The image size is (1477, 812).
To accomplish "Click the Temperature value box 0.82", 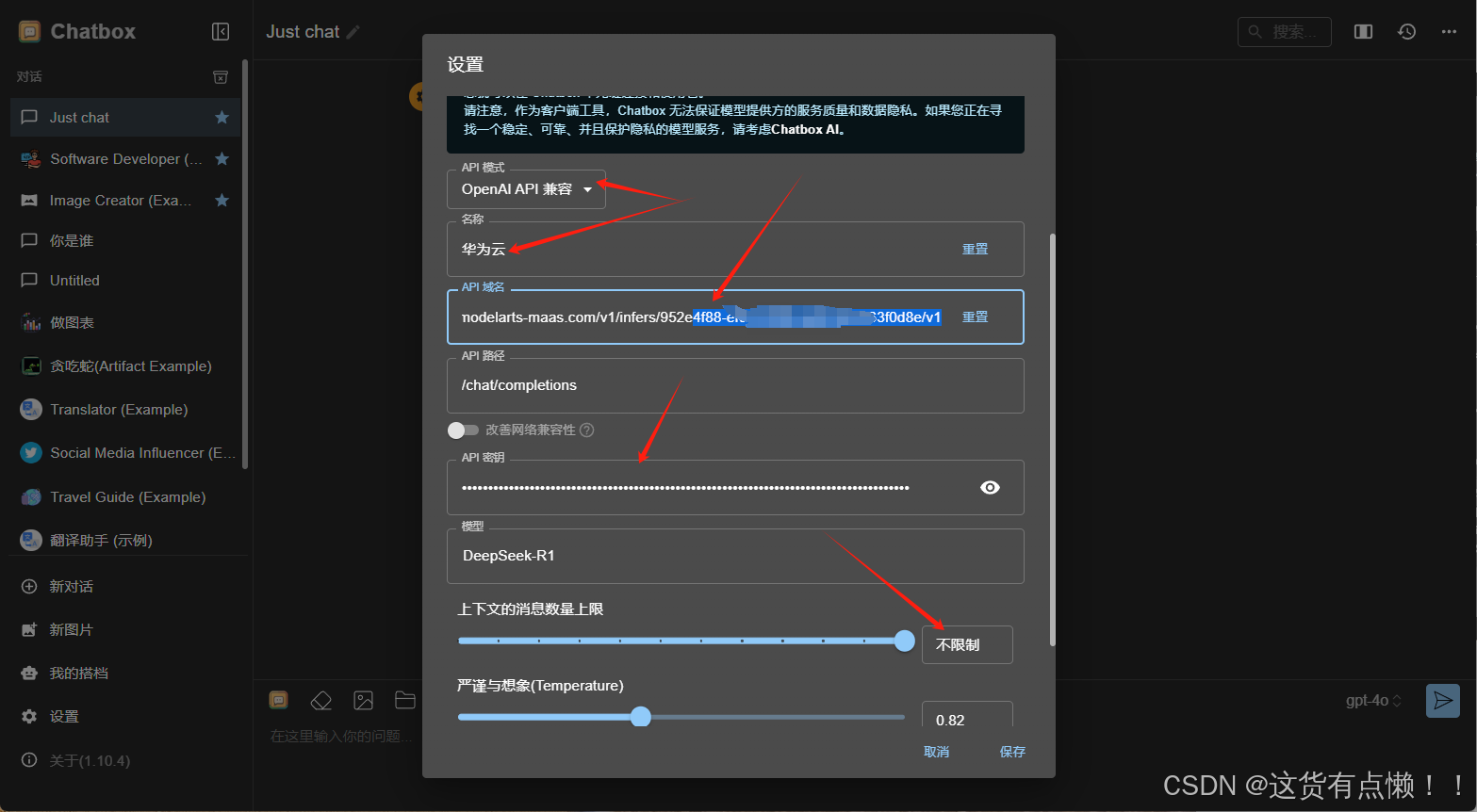I will click(967, 716).
